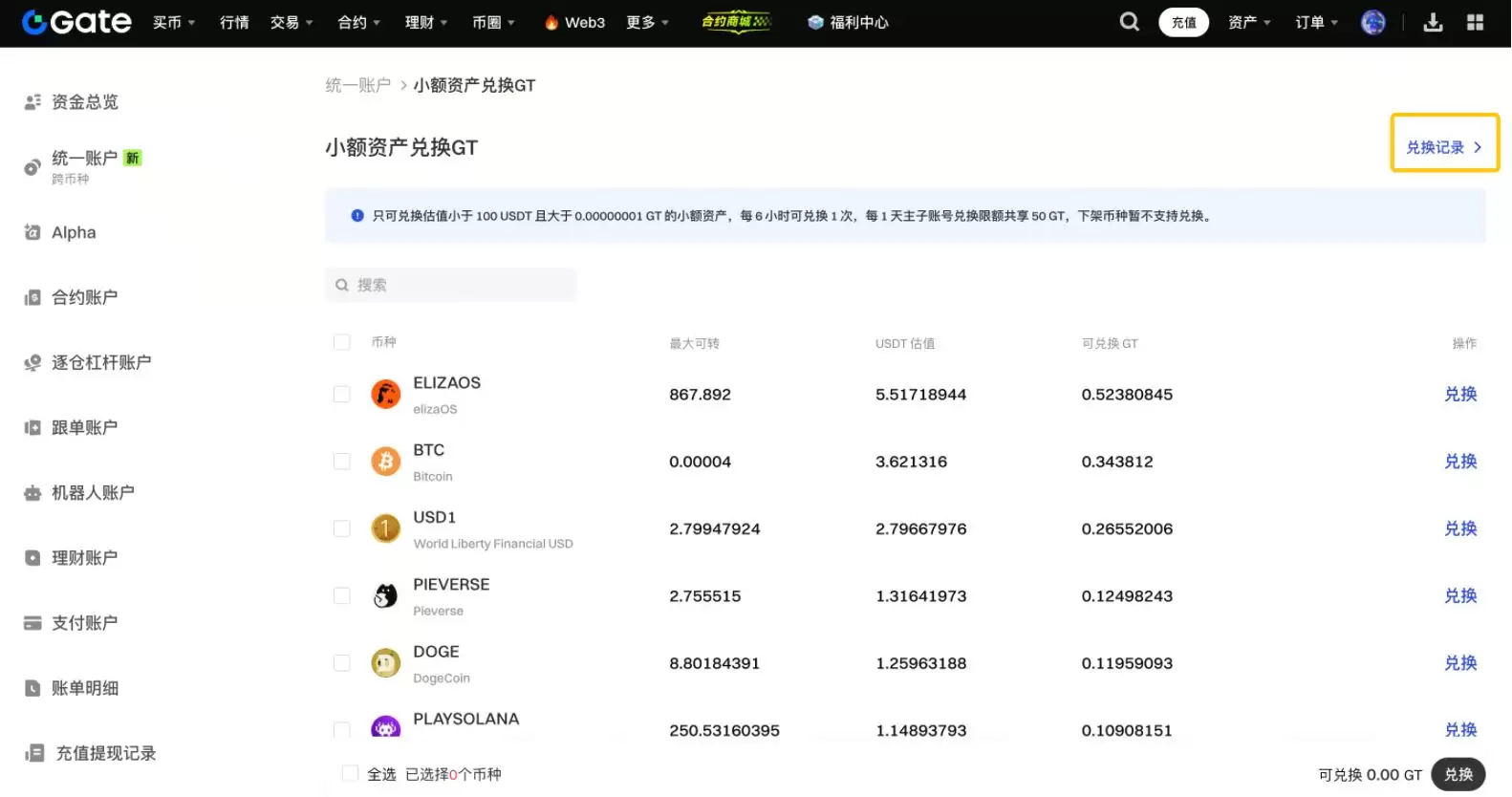Check the ELIZAOS row checkbox
Viewport: 1512px width, 797px height.
coord(341,395)
